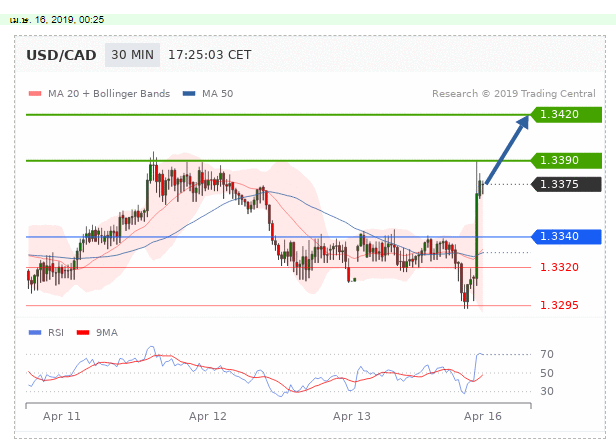Click the blue 1.3340 pivot tag
Viewport: 616px width, 447px height.
pos(566,236)
